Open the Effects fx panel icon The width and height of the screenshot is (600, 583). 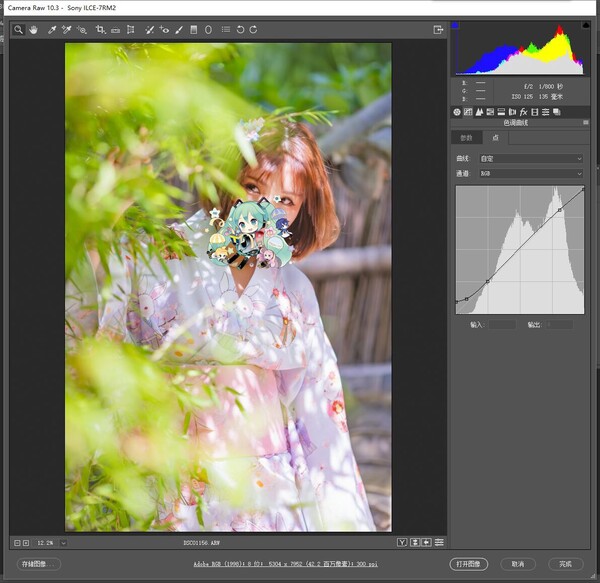[523, 112]
